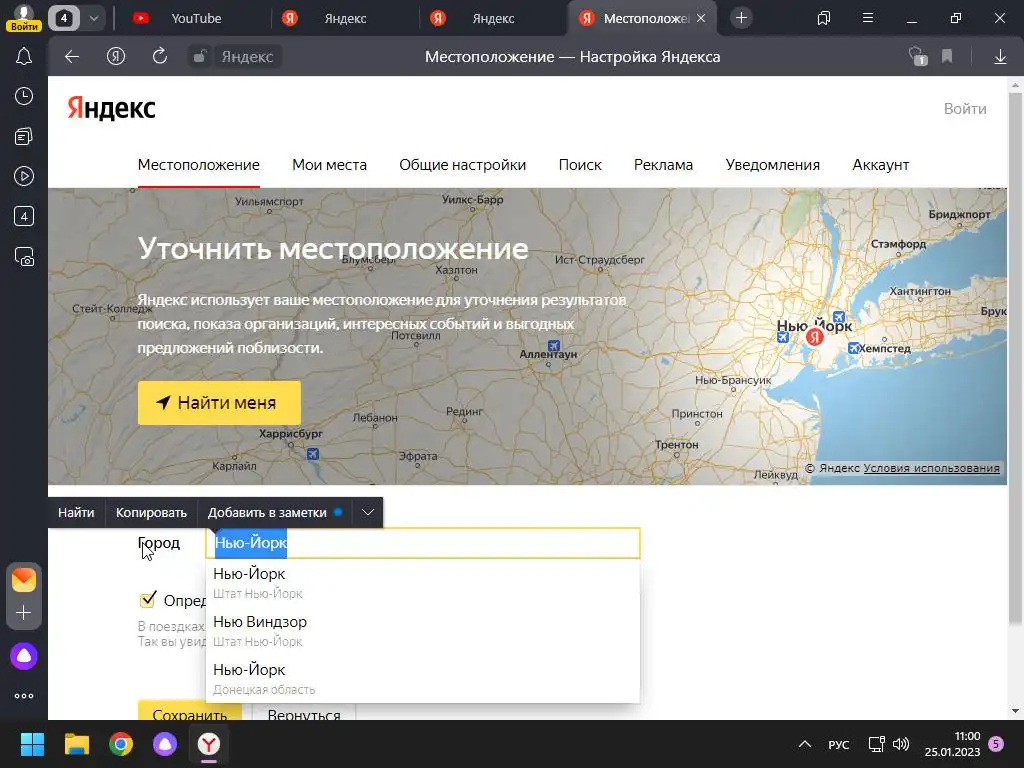Open Общие настройки tab
The image size is (1024, 768).
click(462, 165)
